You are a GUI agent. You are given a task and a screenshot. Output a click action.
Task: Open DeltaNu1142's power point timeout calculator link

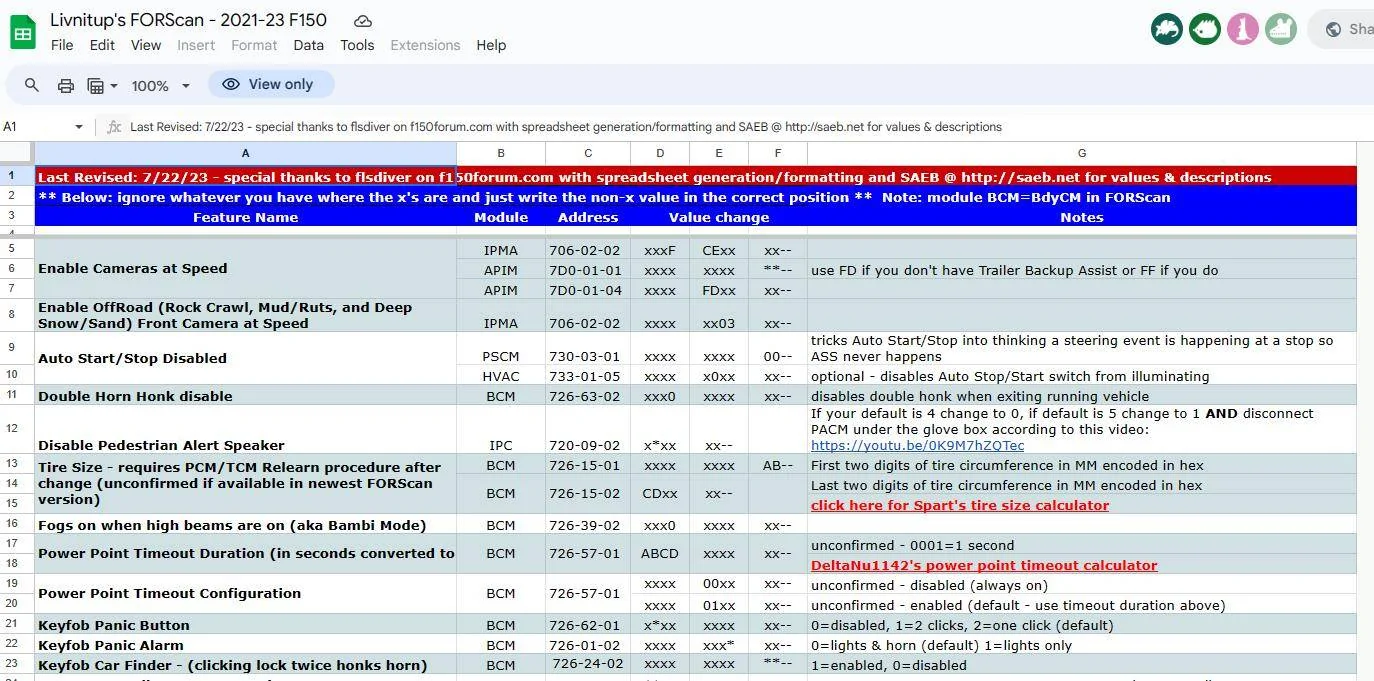click(x=984, y=565)
